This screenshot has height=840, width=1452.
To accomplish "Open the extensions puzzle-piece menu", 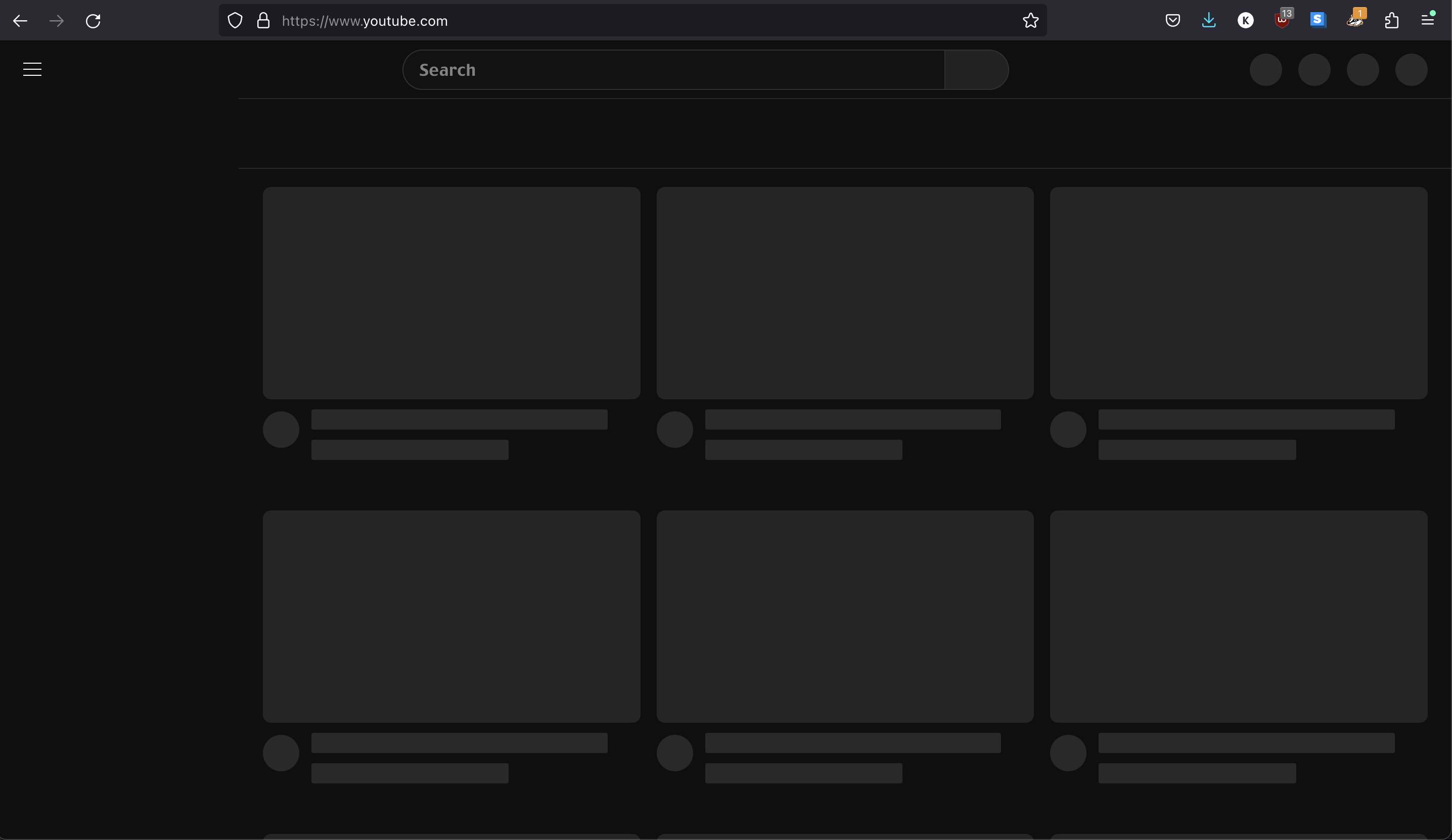I will click(x=1393, y=21).
